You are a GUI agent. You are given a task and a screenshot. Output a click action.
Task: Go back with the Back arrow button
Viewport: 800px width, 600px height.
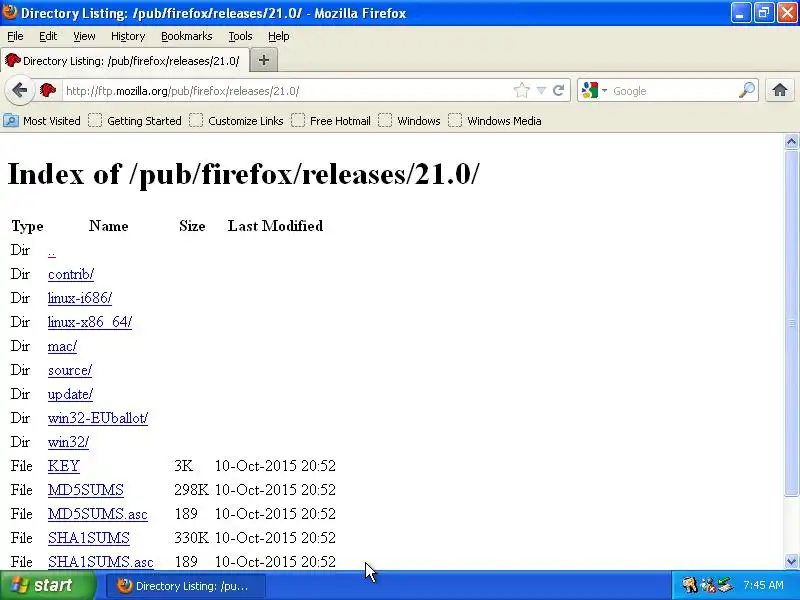[19, 91]
